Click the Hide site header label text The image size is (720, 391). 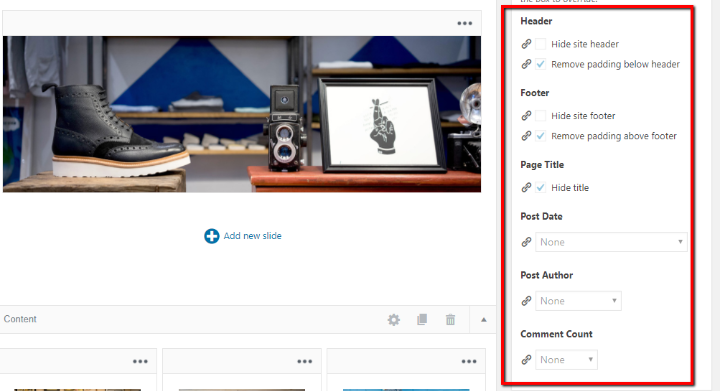point(585,44)
